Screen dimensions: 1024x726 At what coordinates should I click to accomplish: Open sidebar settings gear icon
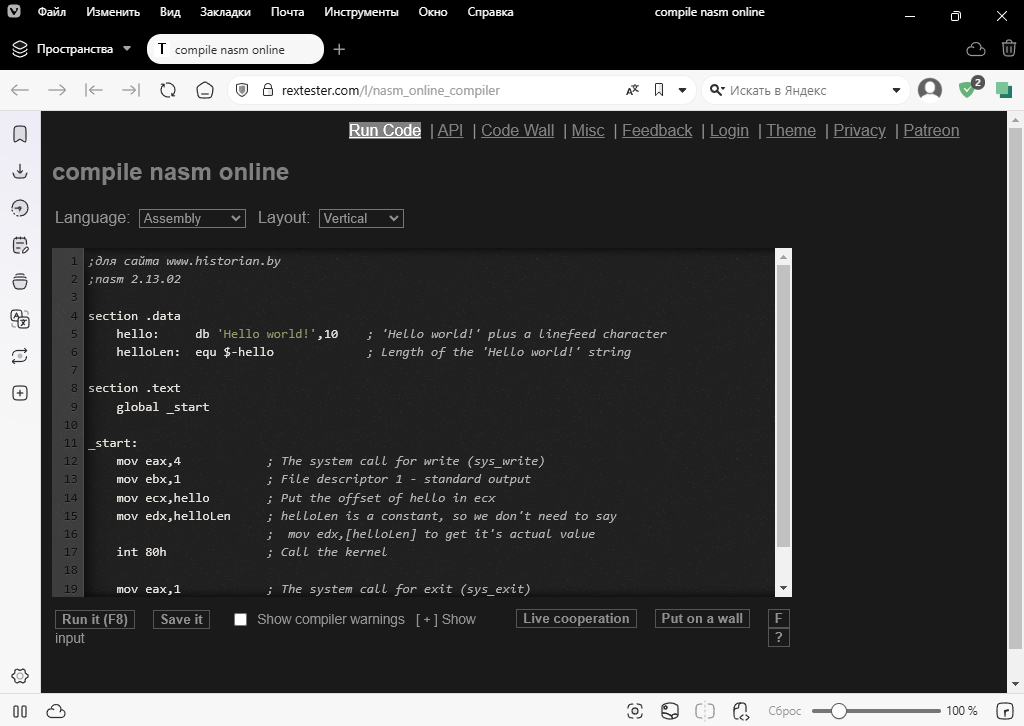tap(20, 677)
